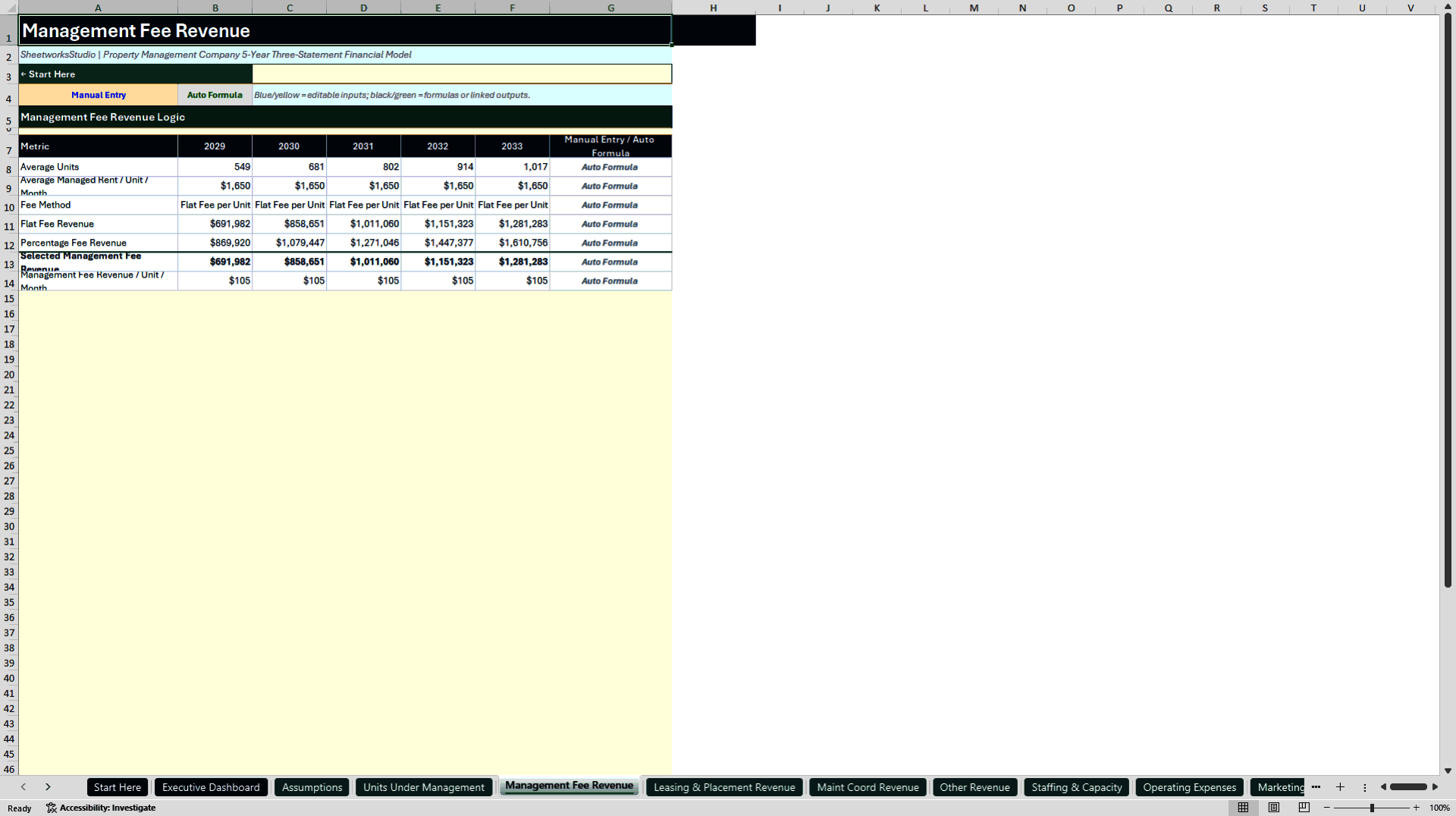The width and height of the screenshot is (1456, 816).
Task: Click horizontal scrollbar left arrow
Action: click(1383, 787)
